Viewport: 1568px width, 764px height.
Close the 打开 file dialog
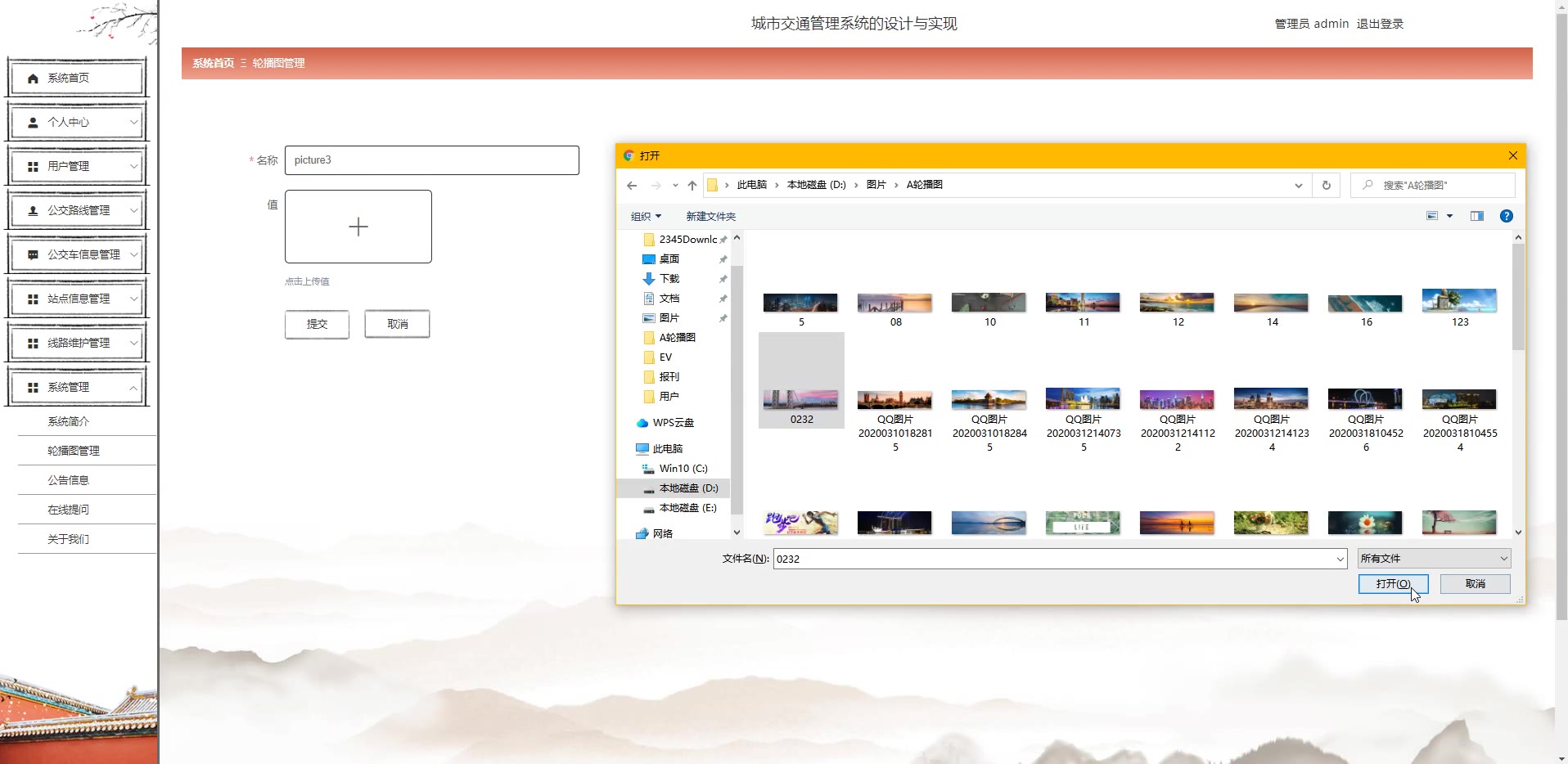1513,155
